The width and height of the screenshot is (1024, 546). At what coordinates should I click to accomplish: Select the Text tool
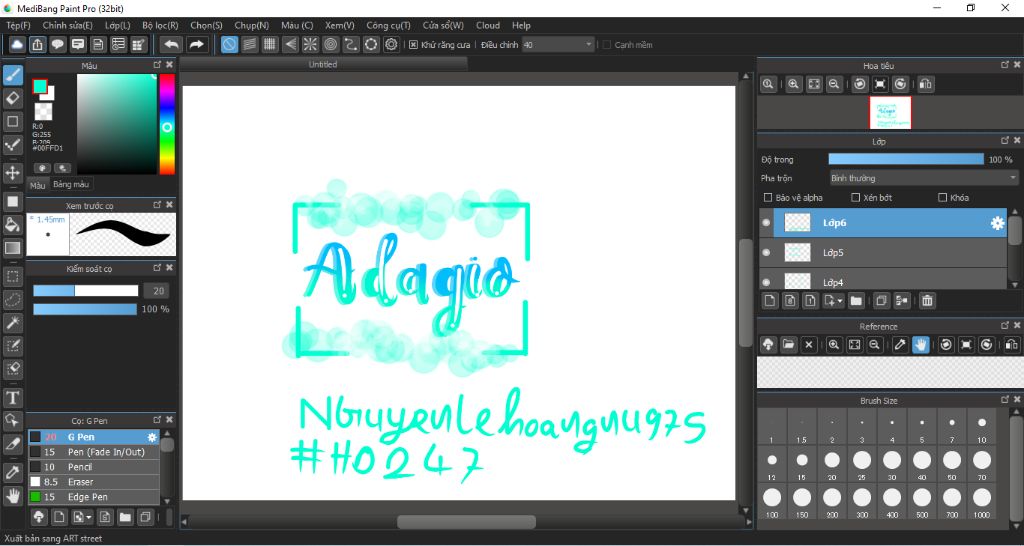[x=13, y=397]
